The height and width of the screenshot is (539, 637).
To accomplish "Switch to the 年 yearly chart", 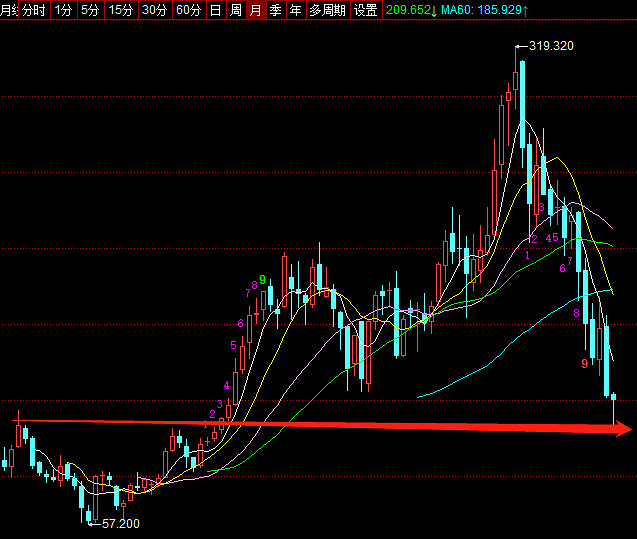I will (x=296, y=10).
